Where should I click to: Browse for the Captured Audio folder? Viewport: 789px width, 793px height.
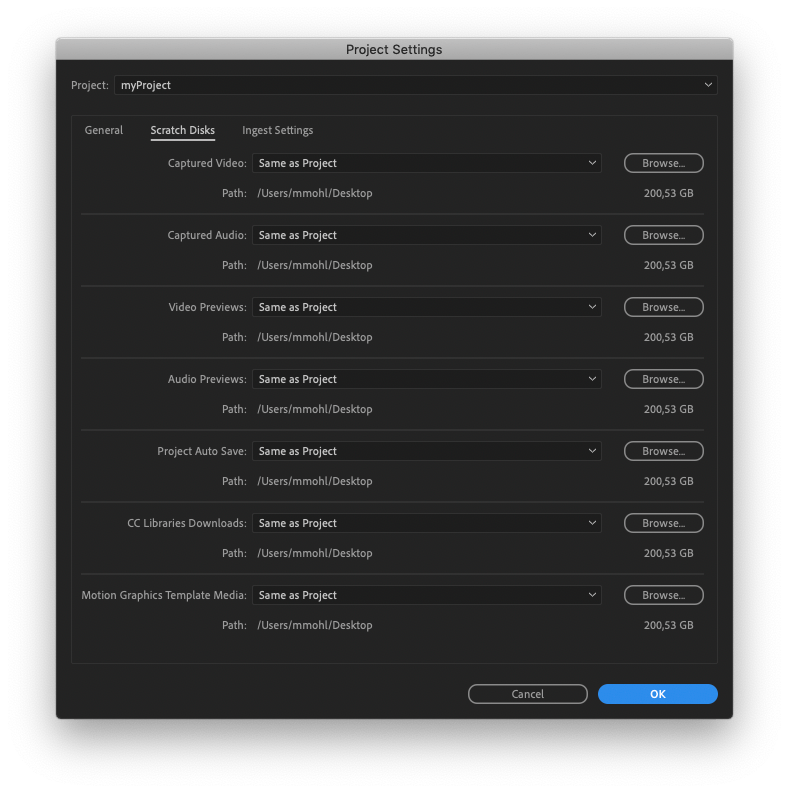pos(664,235)
